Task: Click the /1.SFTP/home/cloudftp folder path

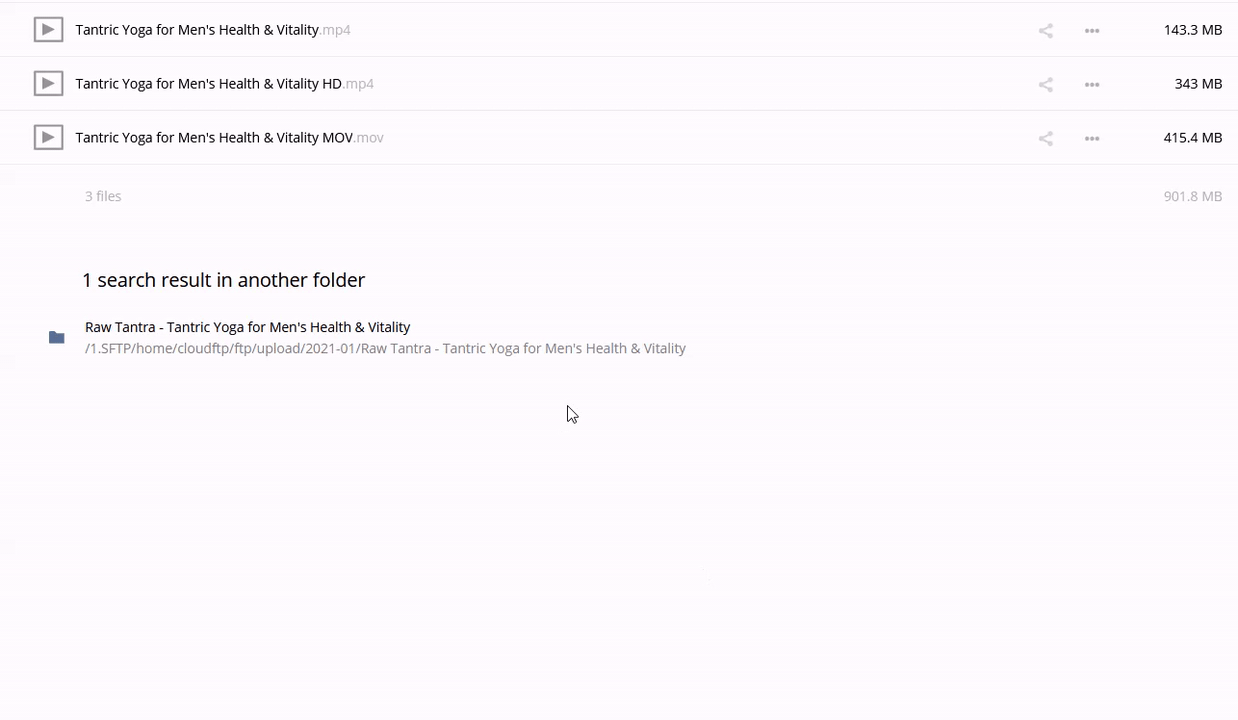Action: point(385,348)
